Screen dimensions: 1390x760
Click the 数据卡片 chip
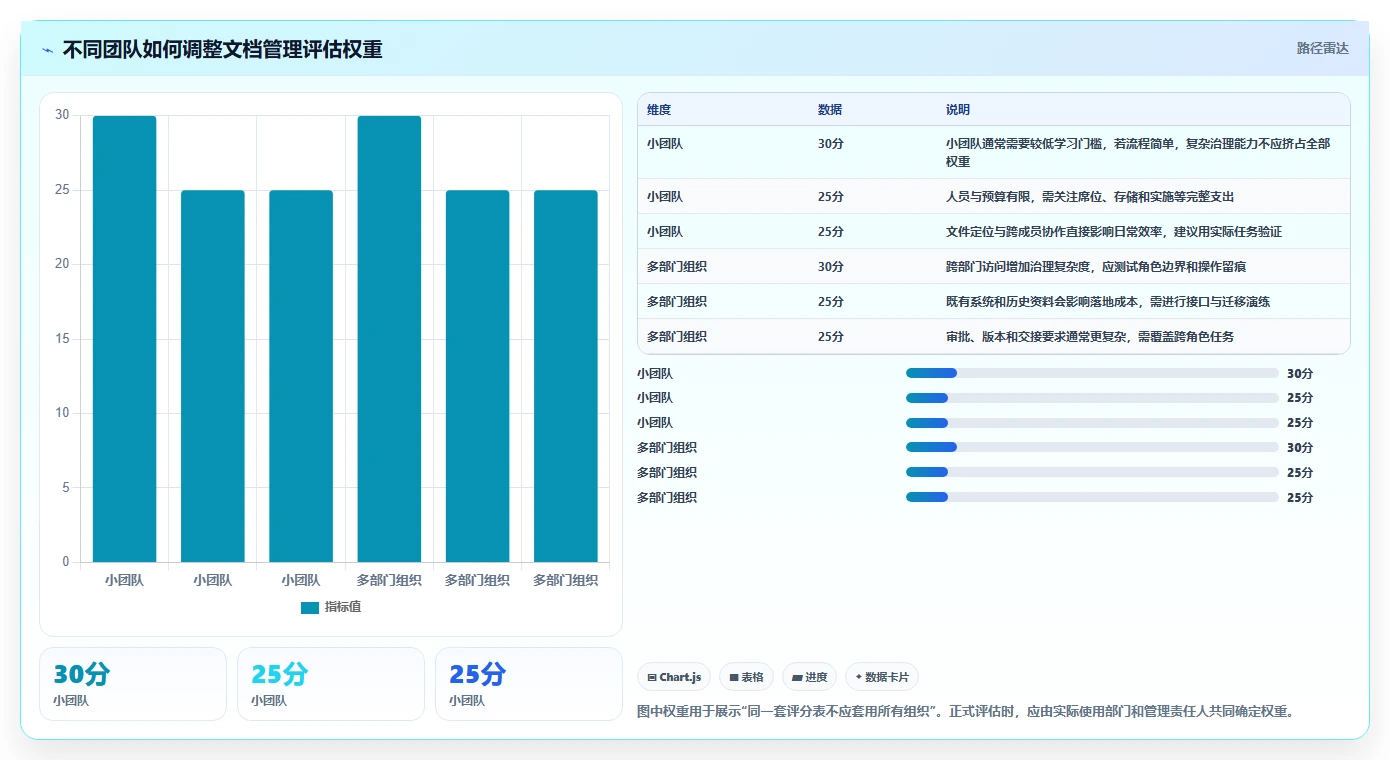(x=882, y=677)
